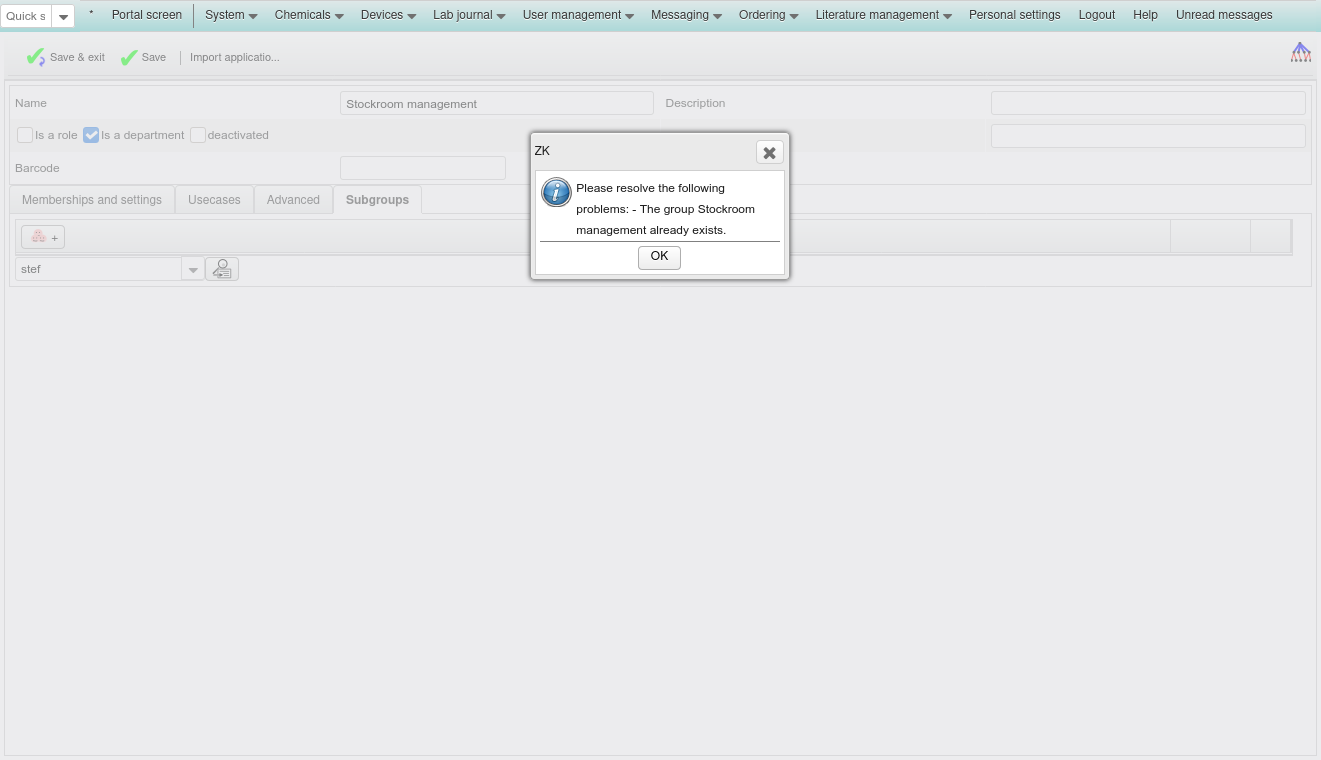The height and width of the screenshot is (760, 1321).
Task: Click the hierarchy tree icon at top right
Action: pos(1300,53)
